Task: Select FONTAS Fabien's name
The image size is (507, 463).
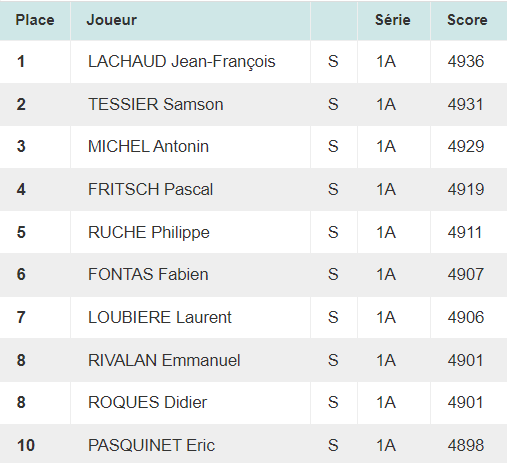Action: (148, 275)
